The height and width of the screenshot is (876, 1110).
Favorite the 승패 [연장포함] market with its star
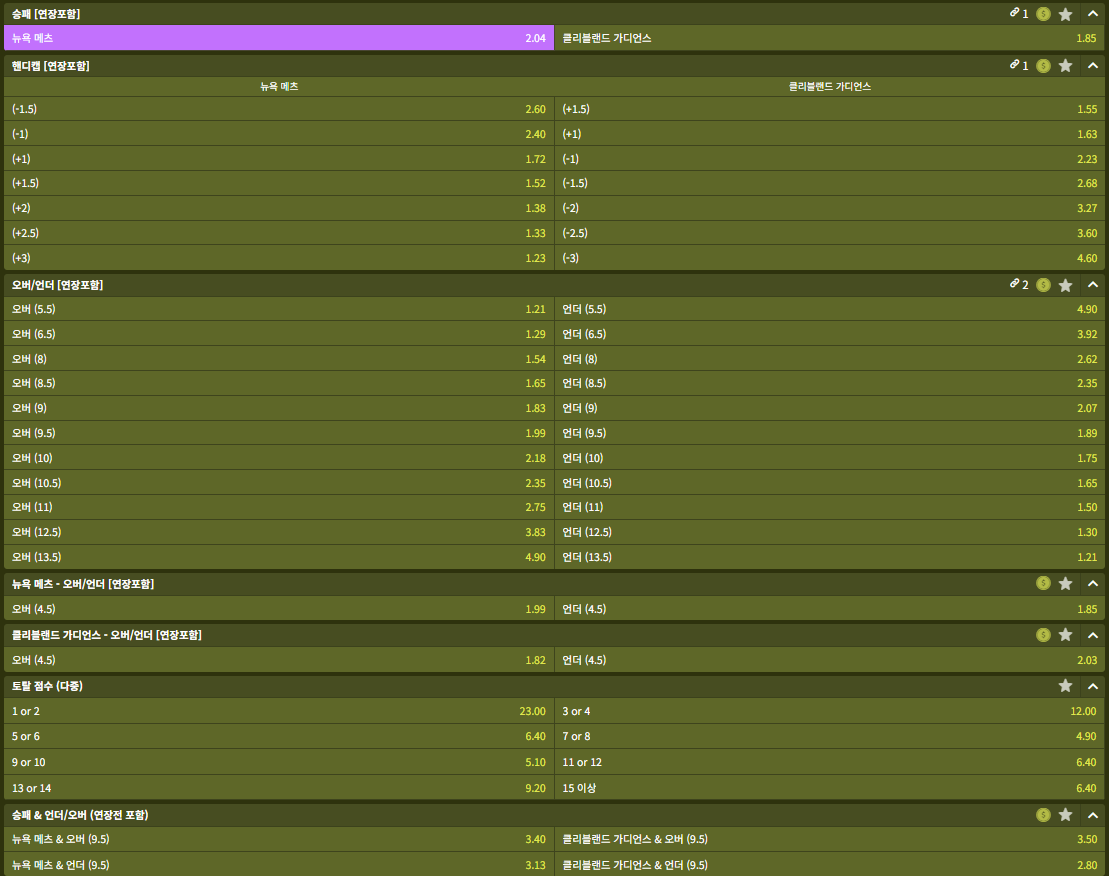click(1065, 13)
